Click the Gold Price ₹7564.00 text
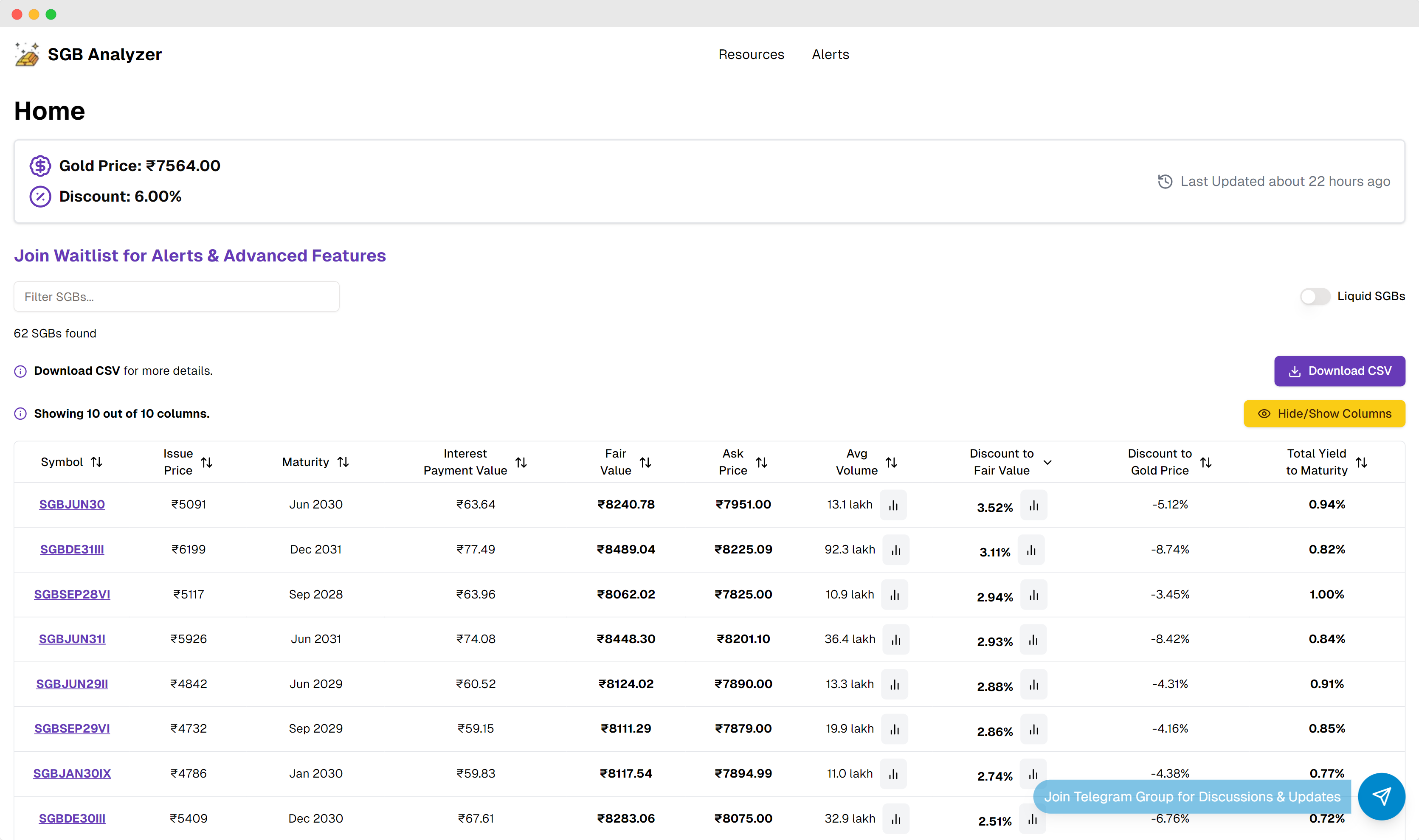The height and width of the screenshot is (840, 1419). [140, 166]
